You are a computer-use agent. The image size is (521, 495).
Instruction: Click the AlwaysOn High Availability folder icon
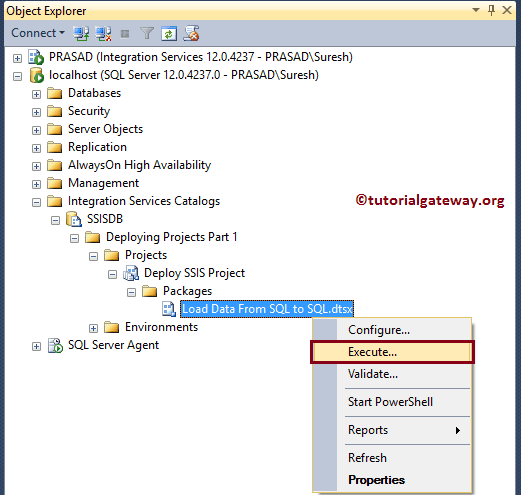click(55, 165)
